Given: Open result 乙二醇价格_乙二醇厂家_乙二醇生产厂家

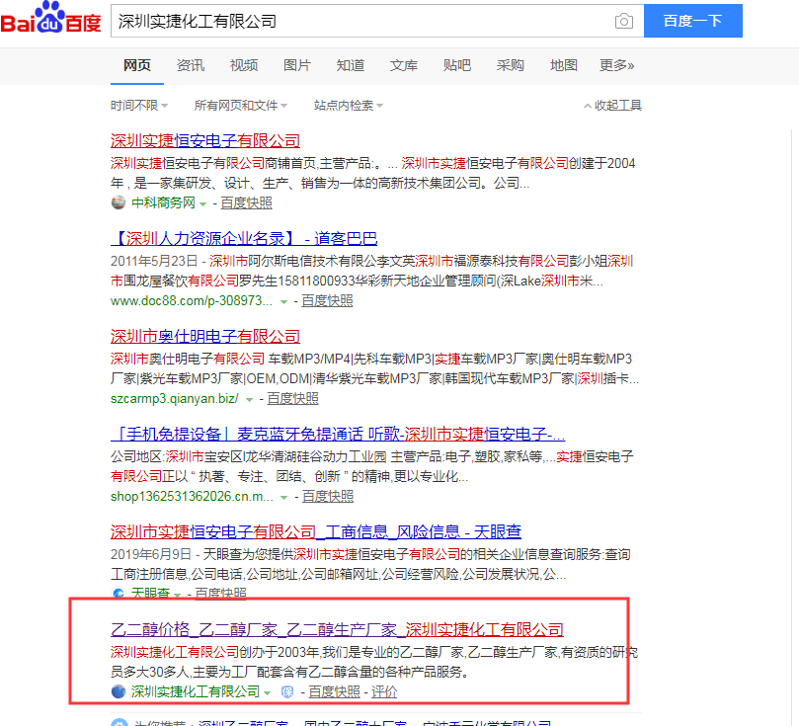Looking at the screenshot, I should 337,630.
